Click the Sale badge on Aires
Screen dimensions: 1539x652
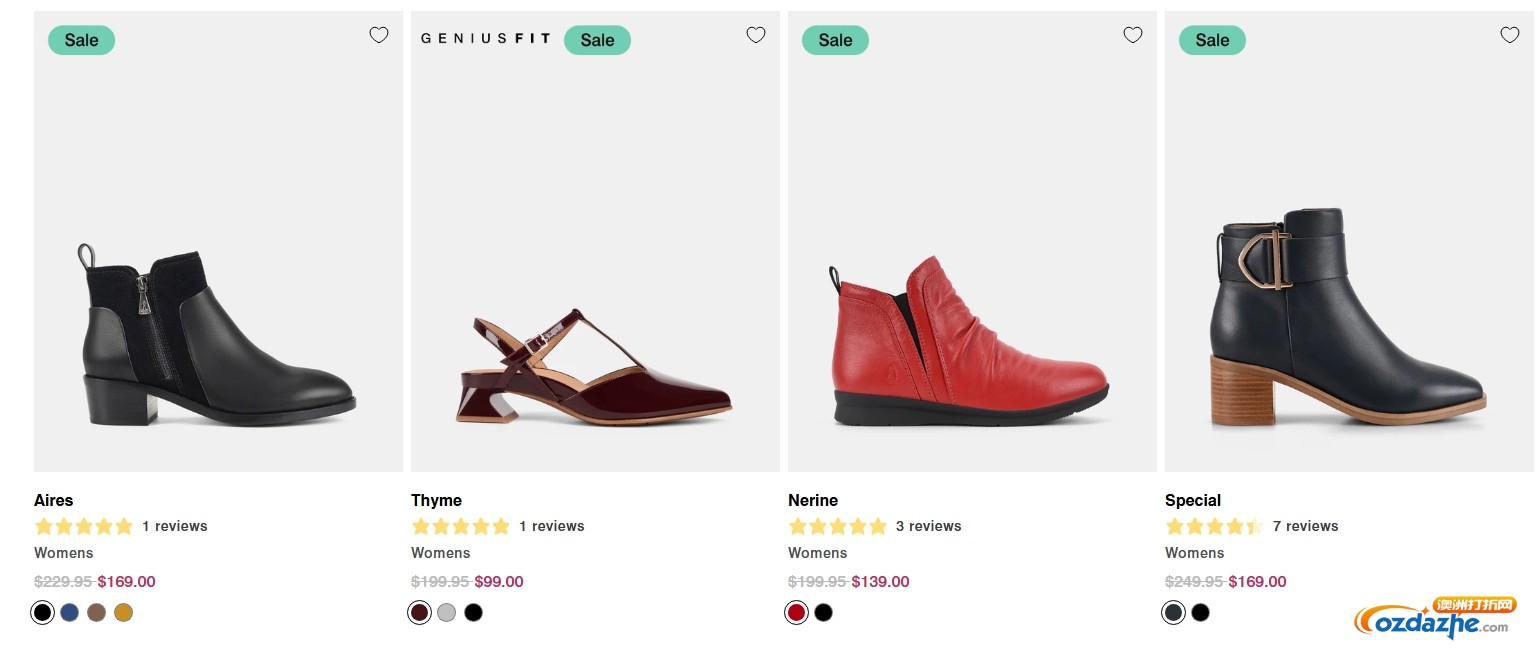click(x=81, y=40)
